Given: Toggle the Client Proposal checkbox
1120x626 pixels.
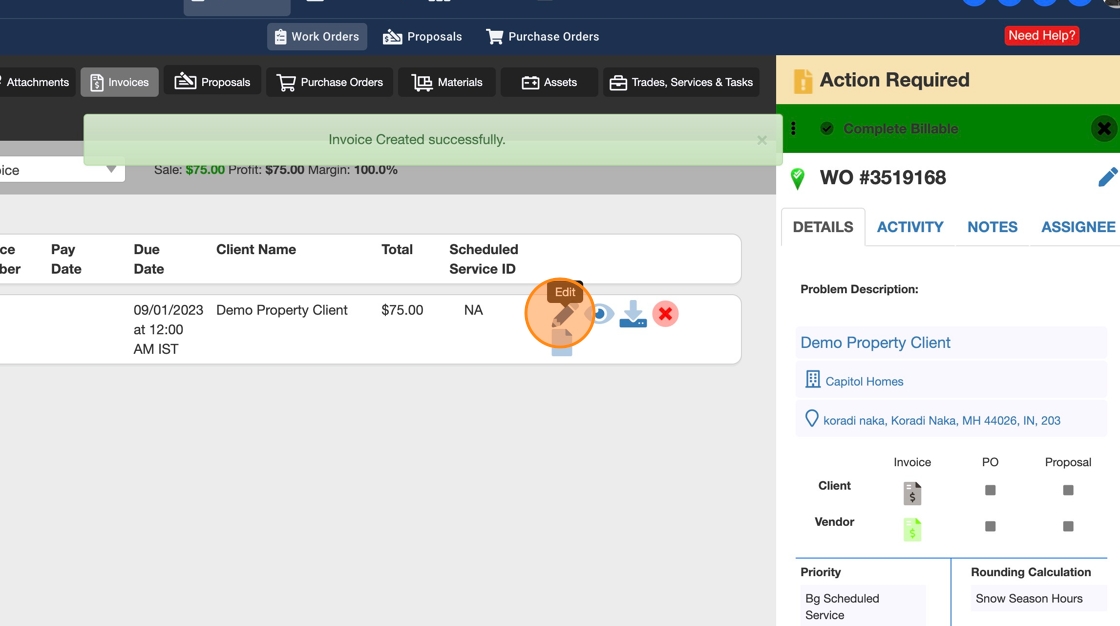Looking at the screenshot, I should 1068,490.
